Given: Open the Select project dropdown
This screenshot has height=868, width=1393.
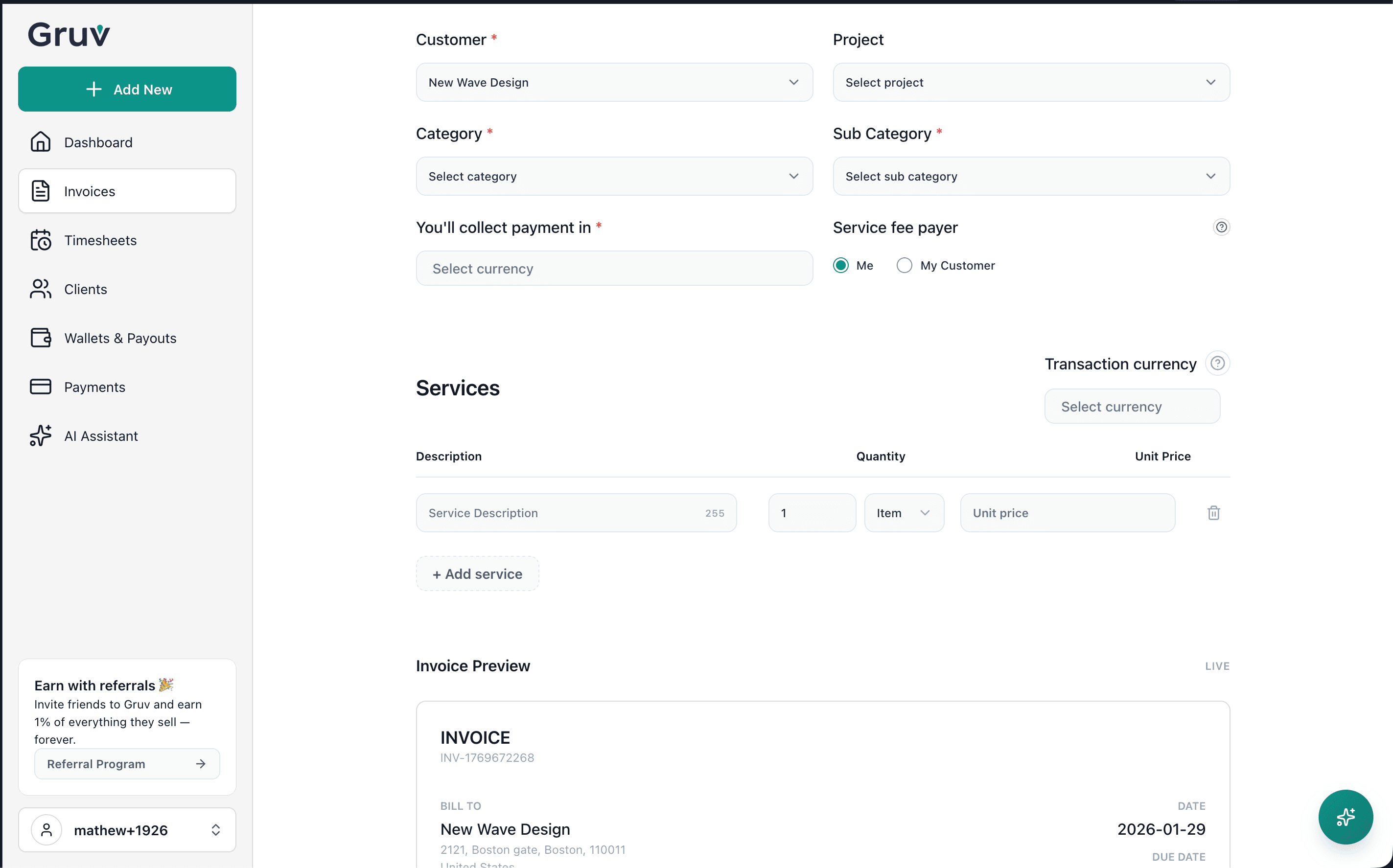Looking at the screenshot, I should [x=1030, y=82].
